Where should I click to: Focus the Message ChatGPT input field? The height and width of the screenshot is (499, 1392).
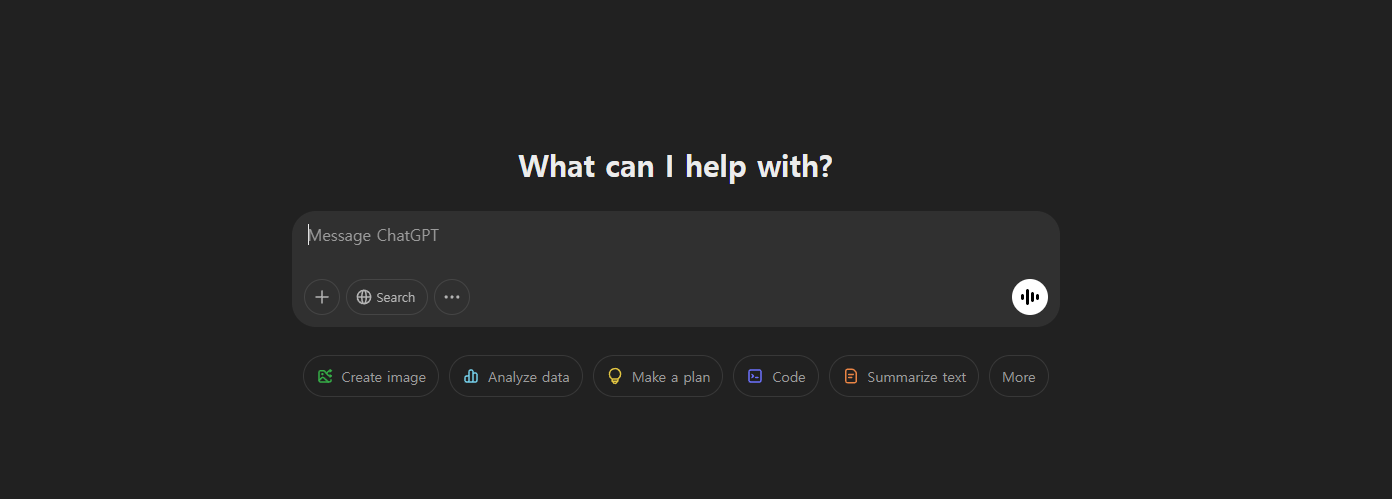[x=676, y=236]
